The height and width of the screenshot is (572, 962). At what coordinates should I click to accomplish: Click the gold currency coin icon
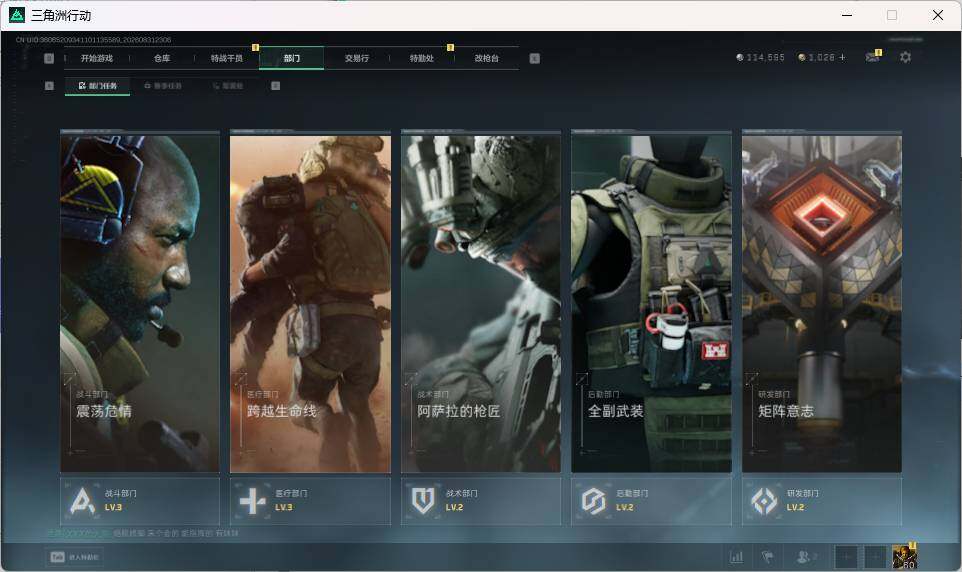[801, 58]
